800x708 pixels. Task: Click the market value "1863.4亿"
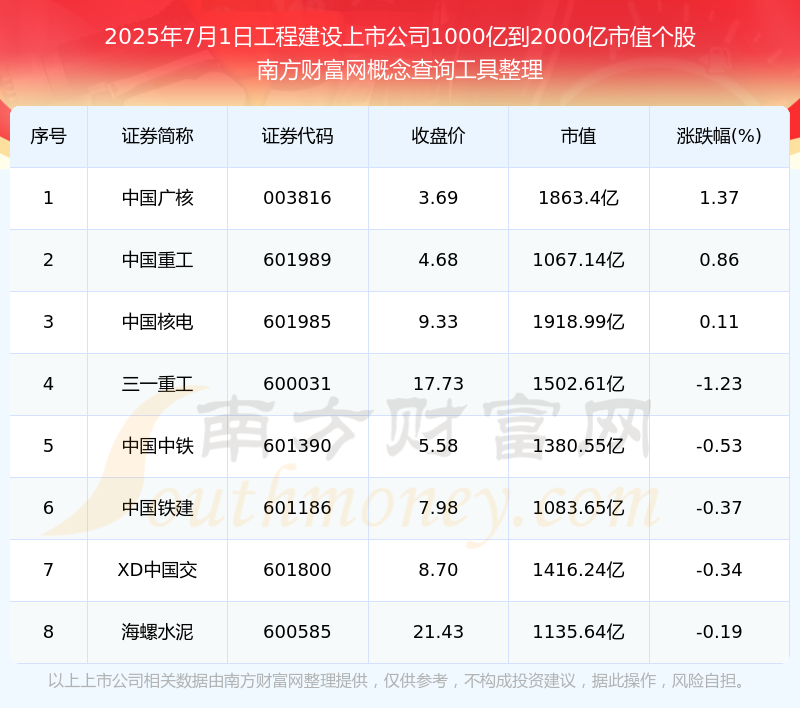pyautogui.click(x=579, y=198)
